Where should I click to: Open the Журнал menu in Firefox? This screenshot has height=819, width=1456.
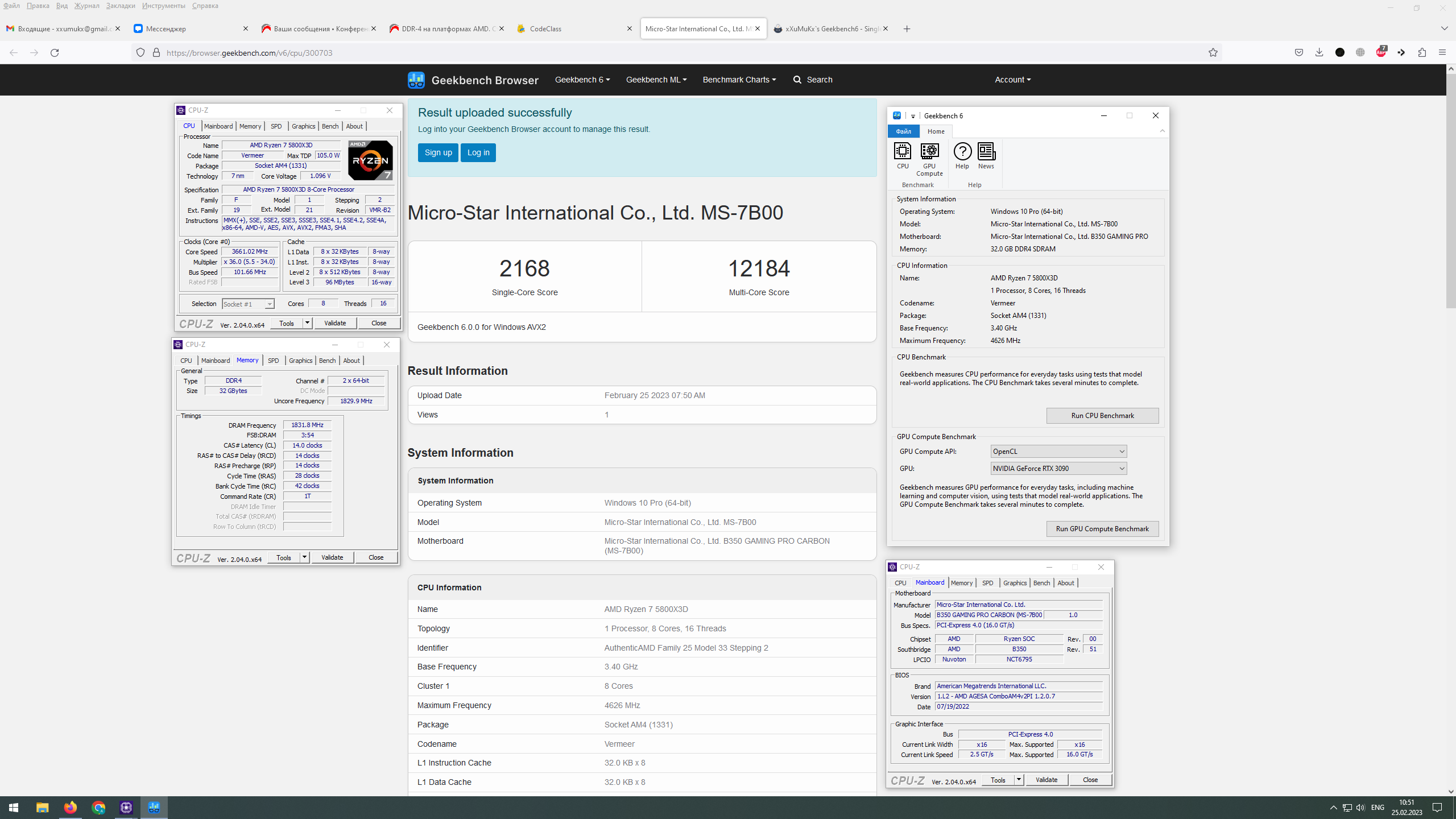86,6
